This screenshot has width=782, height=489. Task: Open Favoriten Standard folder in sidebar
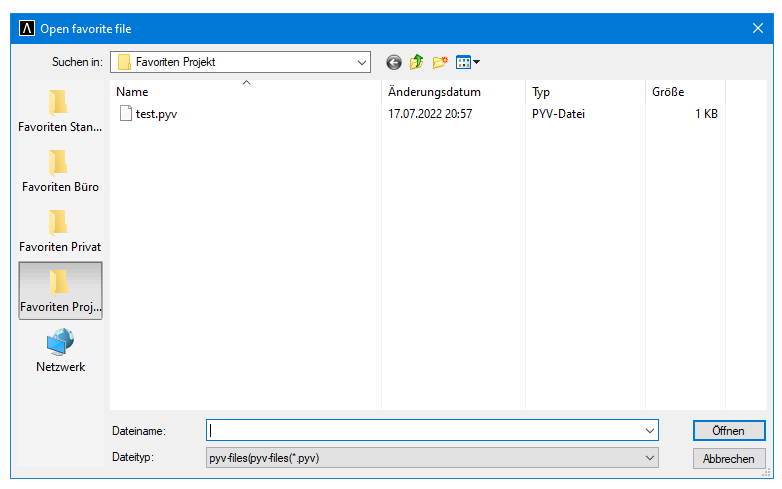60,111
